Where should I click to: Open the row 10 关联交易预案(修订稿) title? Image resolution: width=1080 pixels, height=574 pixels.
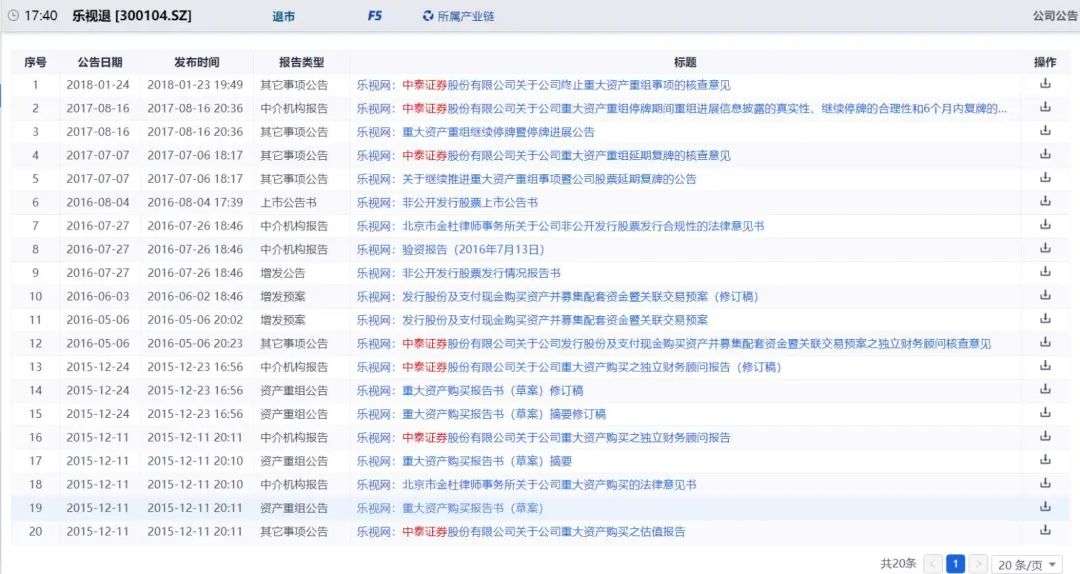point(557,296)
